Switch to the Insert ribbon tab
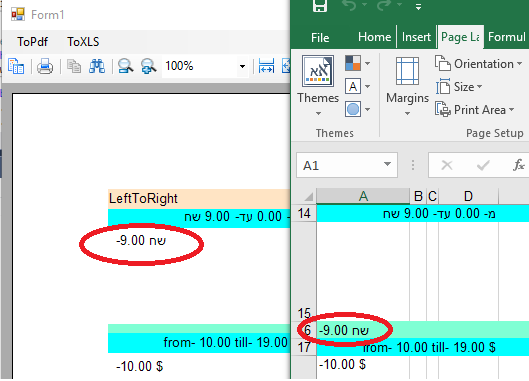This screenshot has width=529, height=381. [x=416, y=37]
